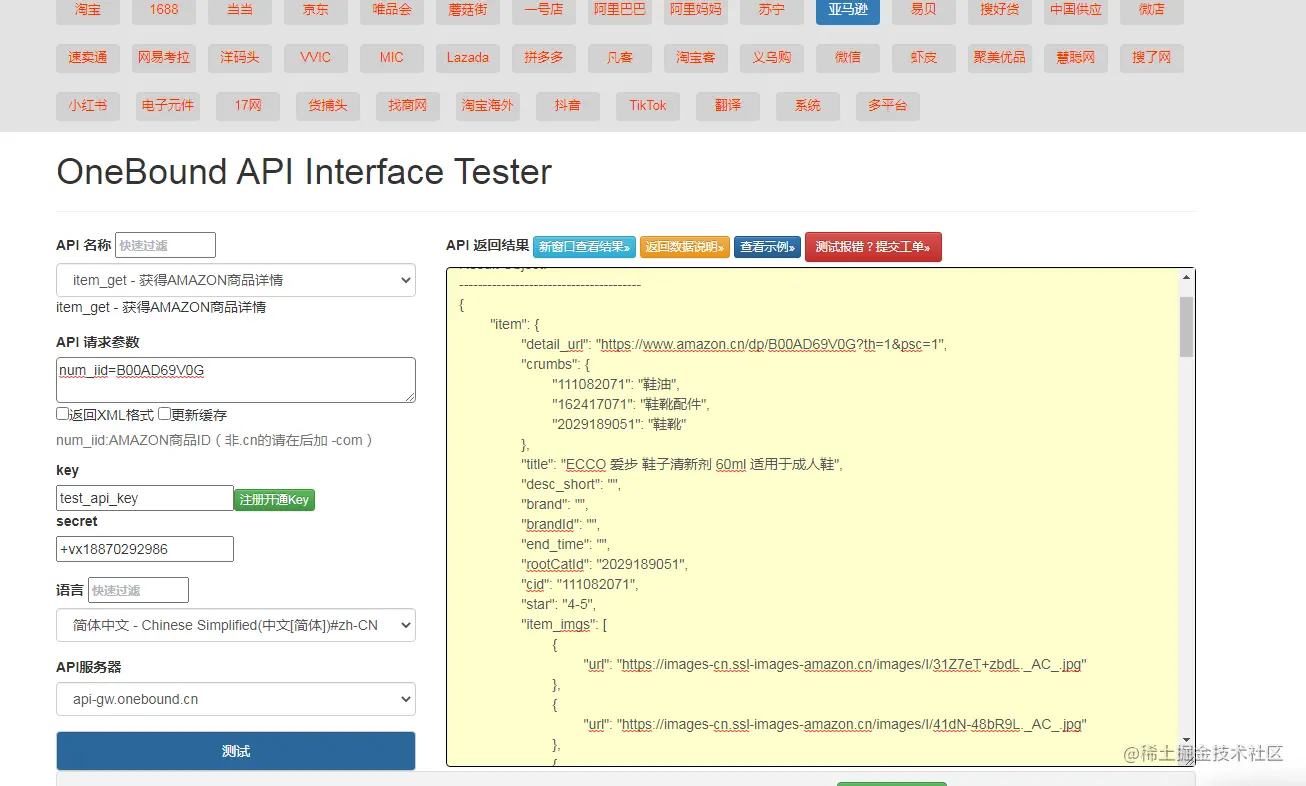Choose the 搜好货 tab
This screenshot has height=786, width=1306.
point(1000,9)
